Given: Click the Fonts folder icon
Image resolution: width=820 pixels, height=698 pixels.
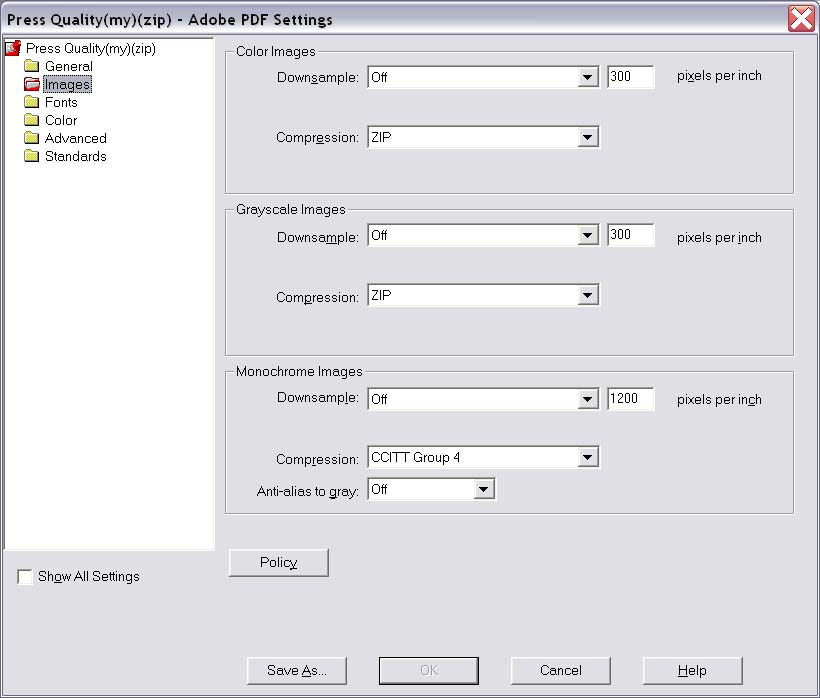Looking at the screenshot, I should coord(31,102).
